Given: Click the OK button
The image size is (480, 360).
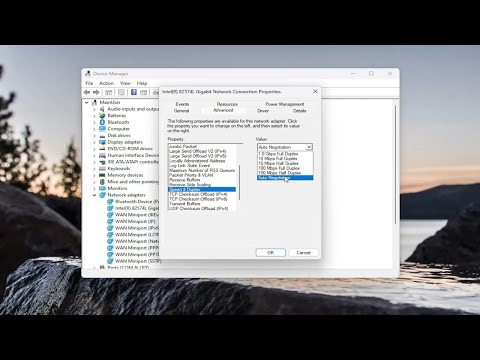Looking at the screenshot, I should pos(271,253).
